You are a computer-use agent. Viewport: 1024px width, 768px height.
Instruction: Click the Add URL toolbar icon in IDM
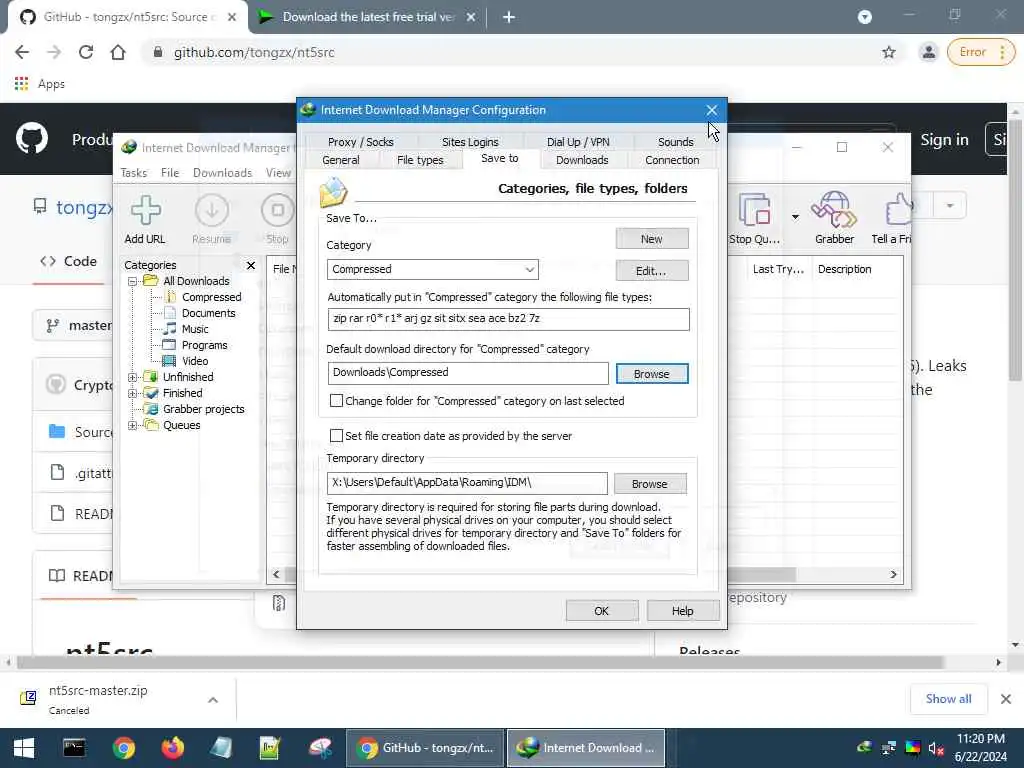[145, 219]
